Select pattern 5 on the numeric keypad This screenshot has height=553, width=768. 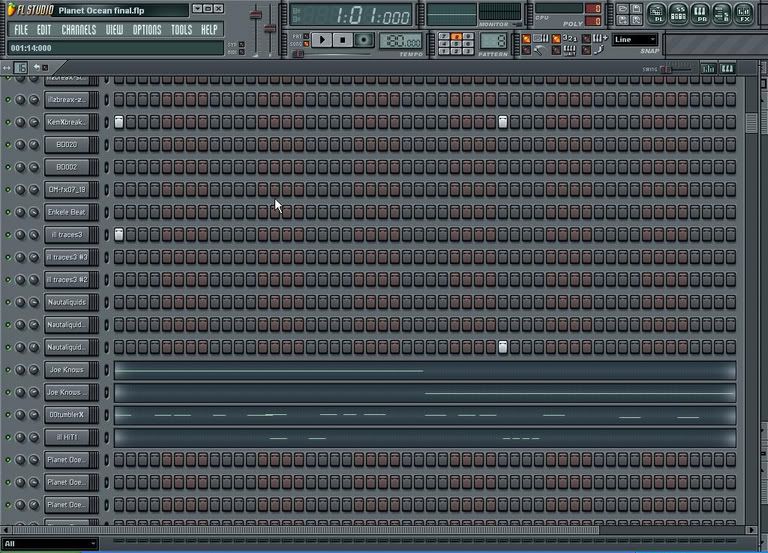point(456,44)
